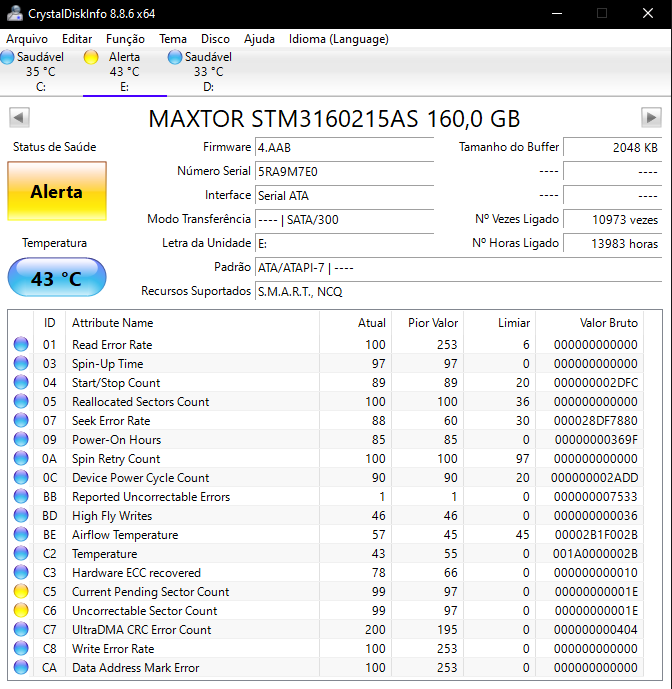Click blue status icon for Write Error Rate
This screenshot has height=689, width=672.
pyautogui.click(x=21, y=649)
